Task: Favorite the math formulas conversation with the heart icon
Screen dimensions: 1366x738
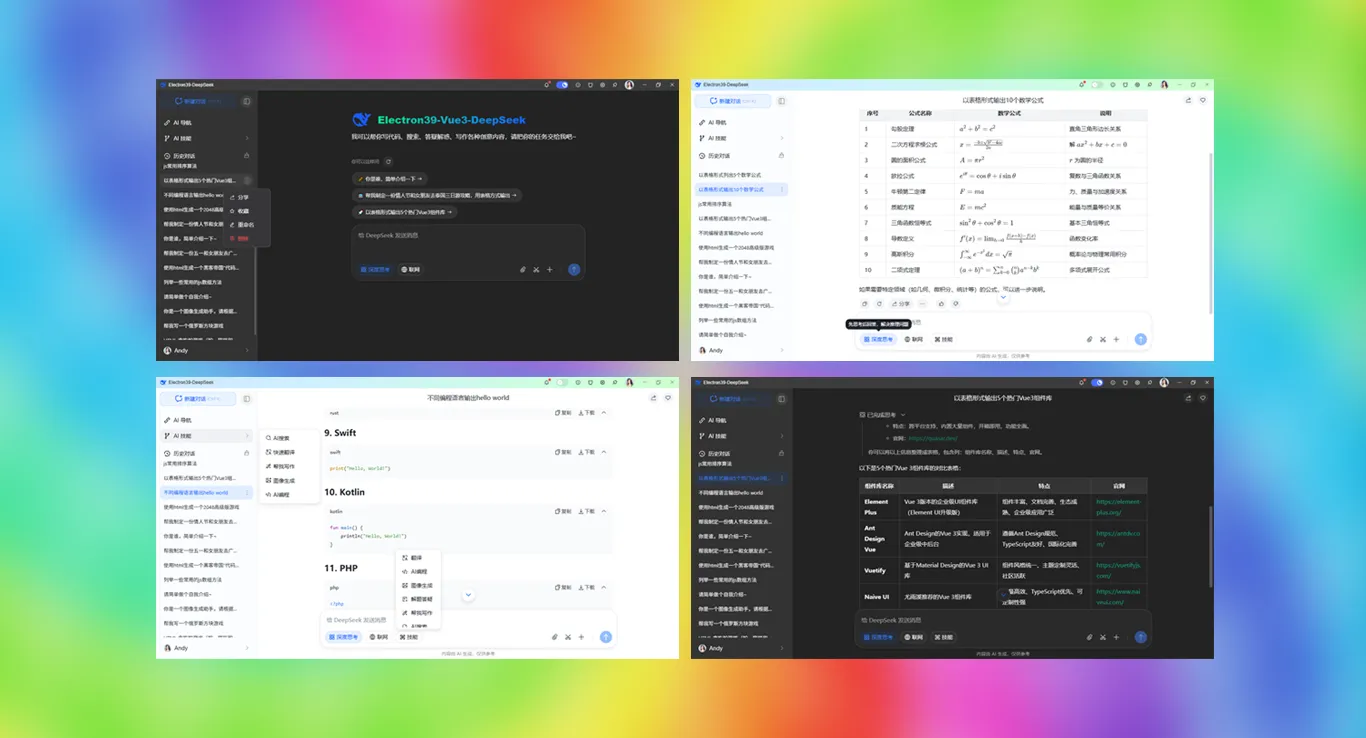Action: (x=1203, y=101)
